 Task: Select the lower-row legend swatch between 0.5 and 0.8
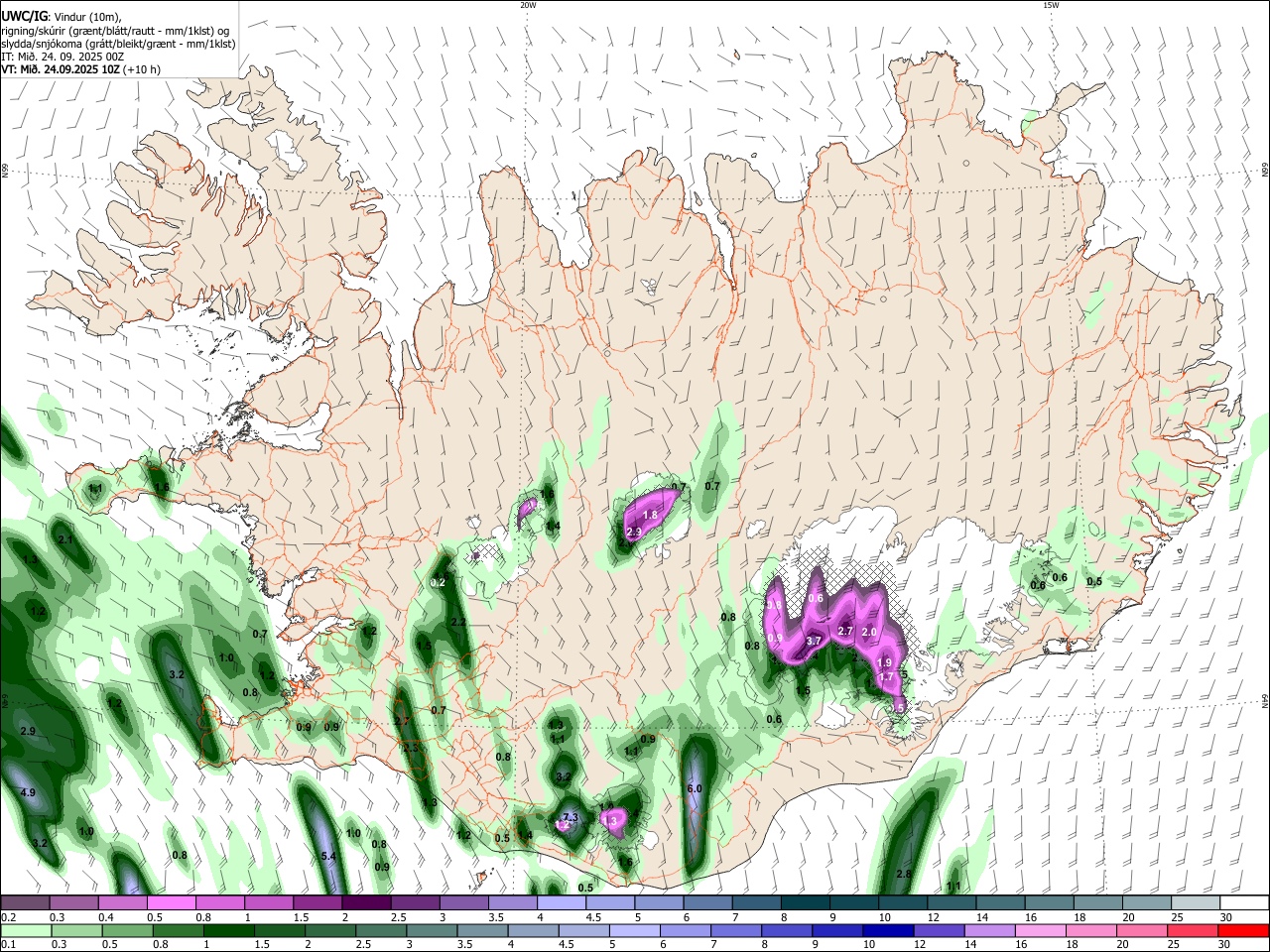click(127, 930)
